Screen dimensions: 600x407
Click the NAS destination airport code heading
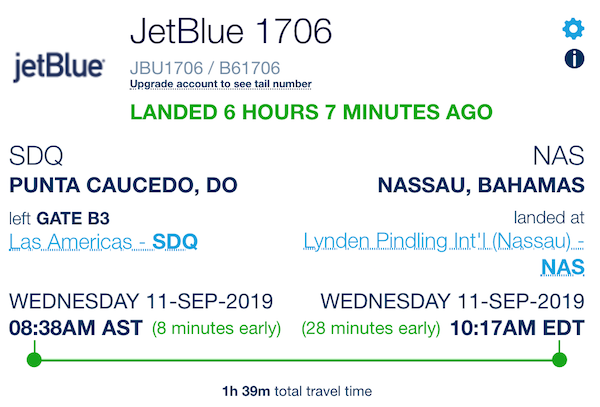coord(559,156)
